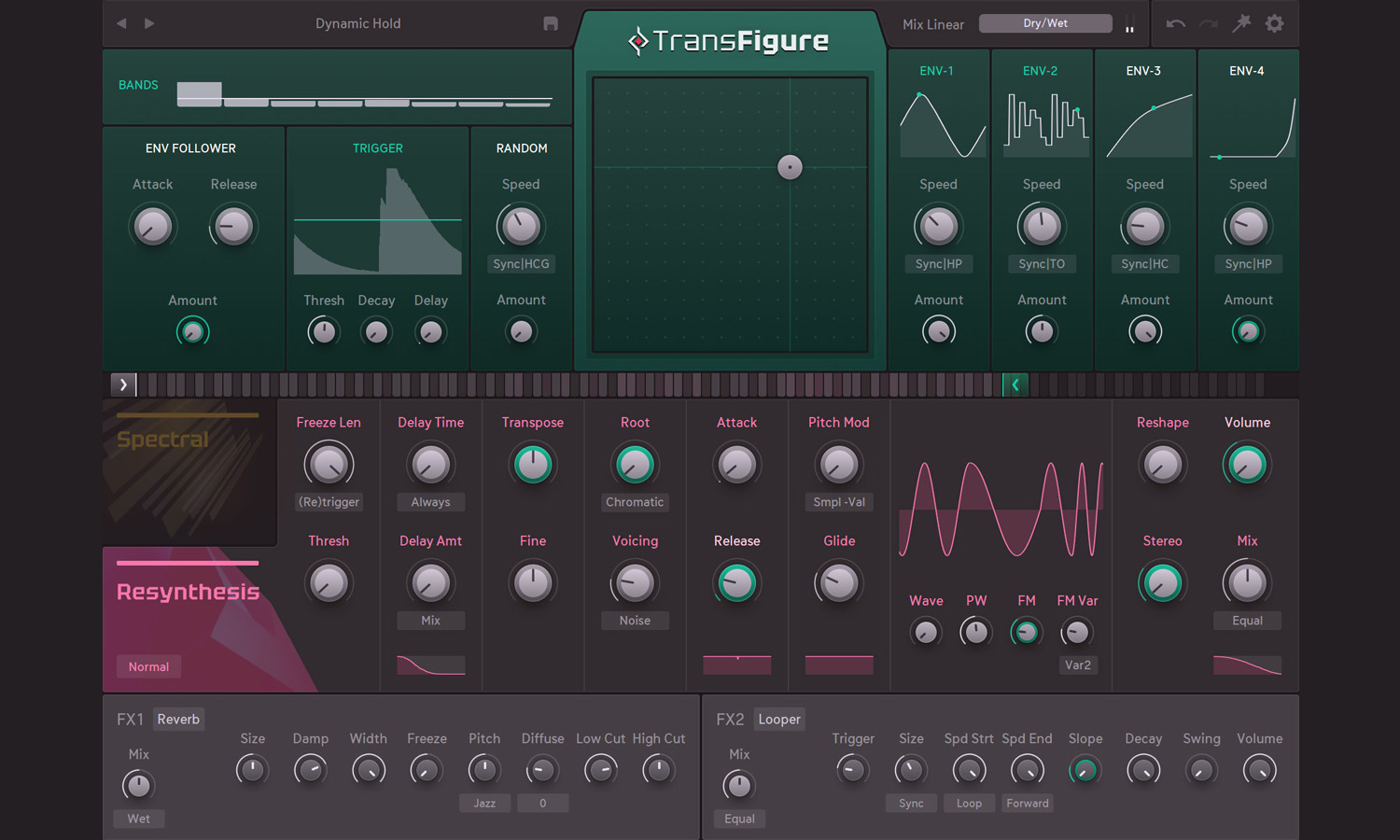Open the Always dropdown under Delay Time
1400x840 pixels.
430,502
